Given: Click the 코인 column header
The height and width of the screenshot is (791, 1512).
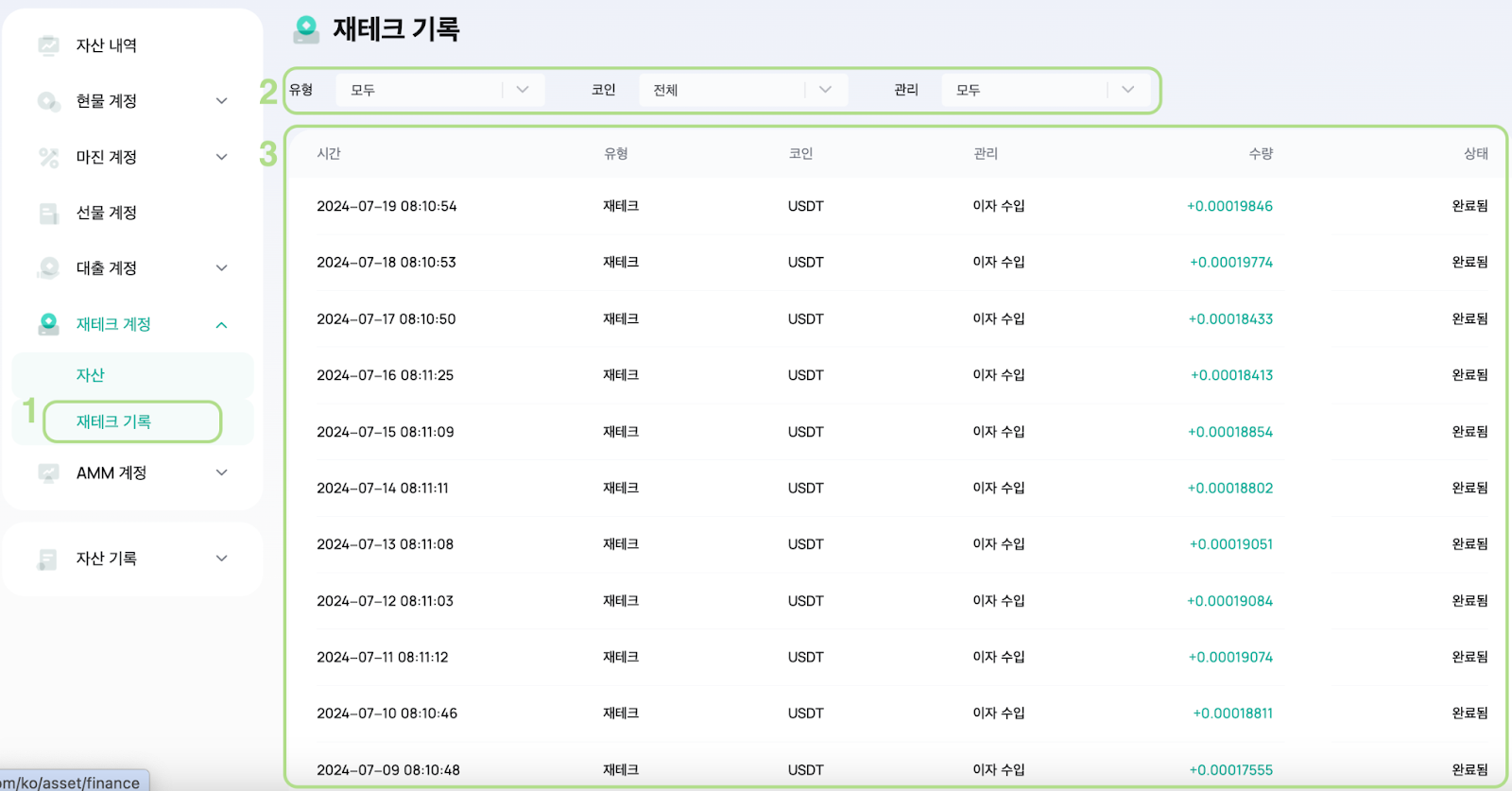Looking at the screenshot, I should click(x=801, y=153).
